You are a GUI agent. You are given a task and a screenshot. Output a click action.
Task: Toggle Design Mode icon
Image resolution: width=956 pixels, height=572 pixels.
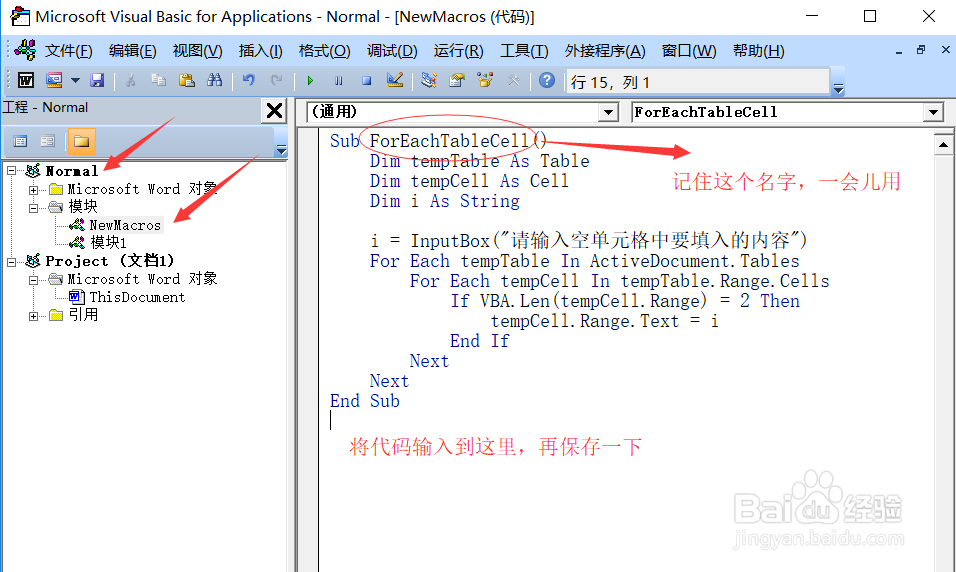point(395,80)
